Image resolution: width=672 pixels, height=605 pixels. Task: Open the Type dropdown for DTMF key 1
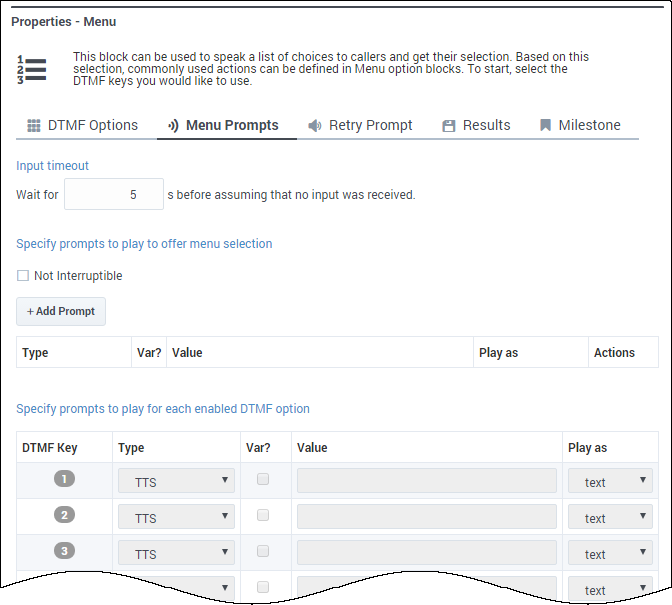click(x=176, y=482)
